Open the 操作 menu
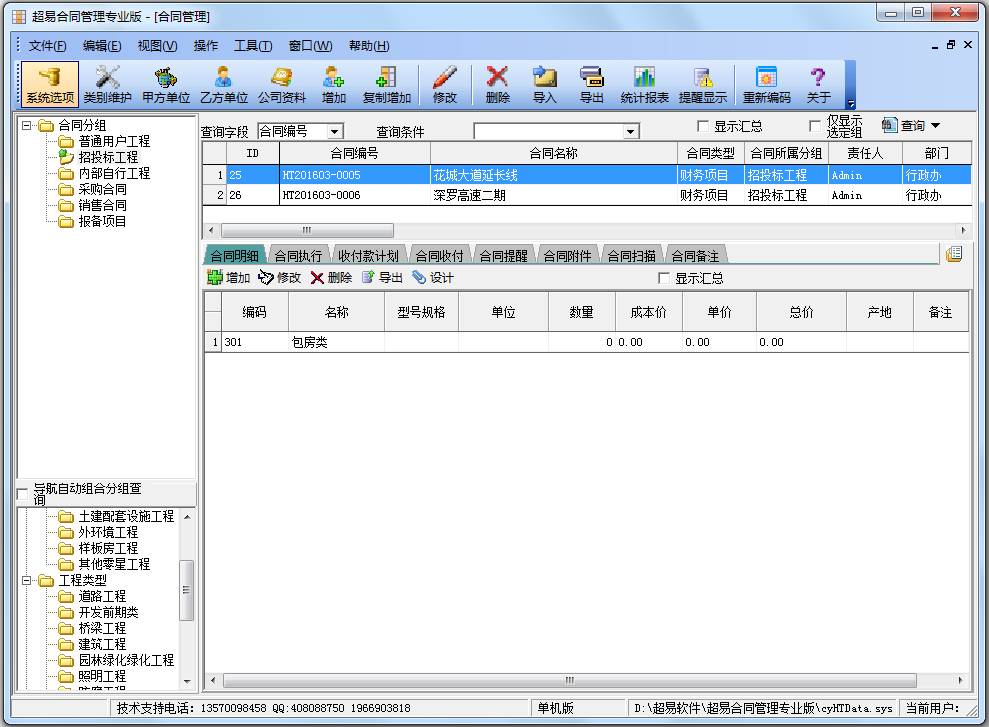The width and height of the screenshot is (989, 727). click(206, 45)
